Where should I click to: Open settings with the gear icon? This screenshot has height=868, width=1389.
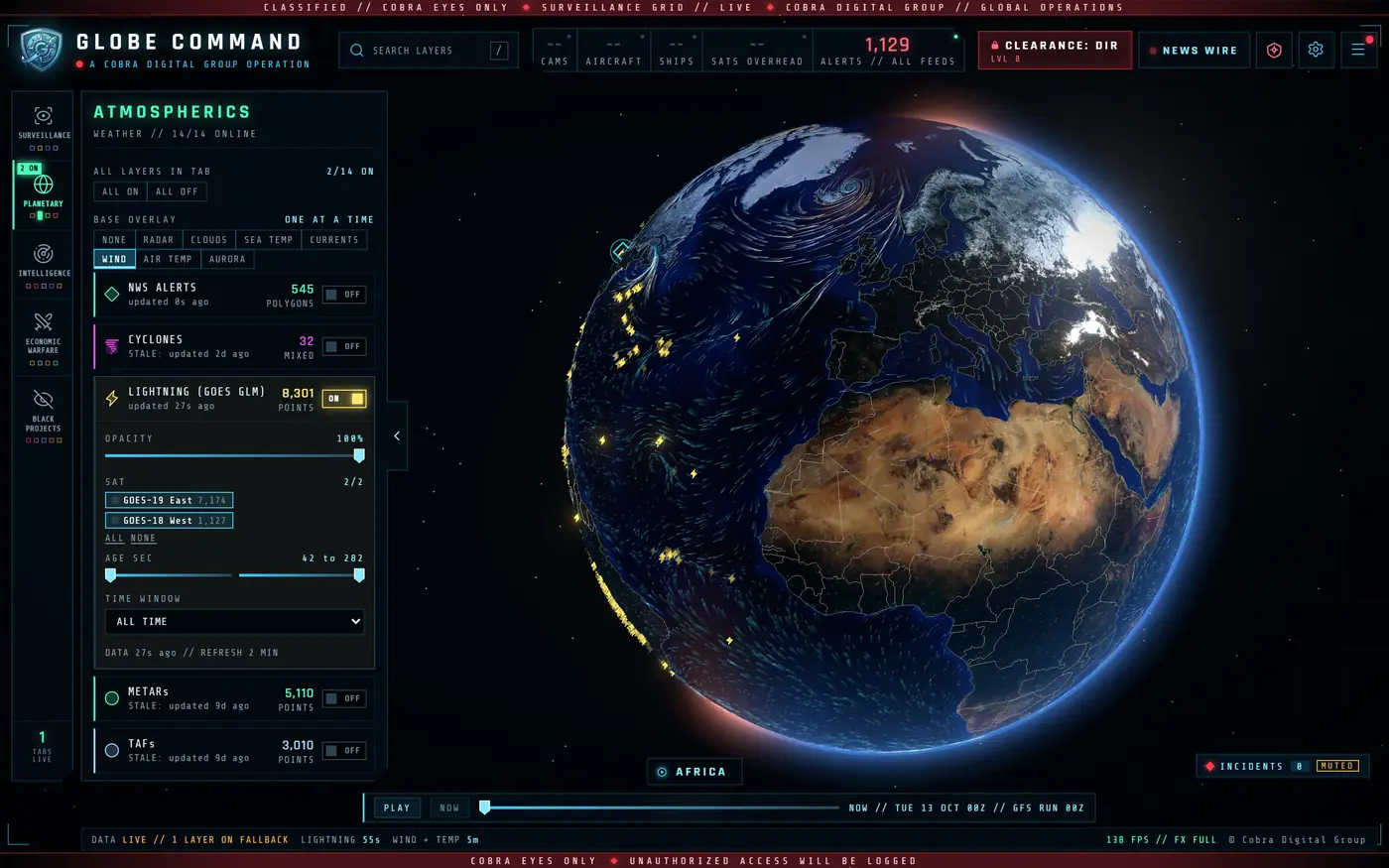click(x=1316, y=50)
